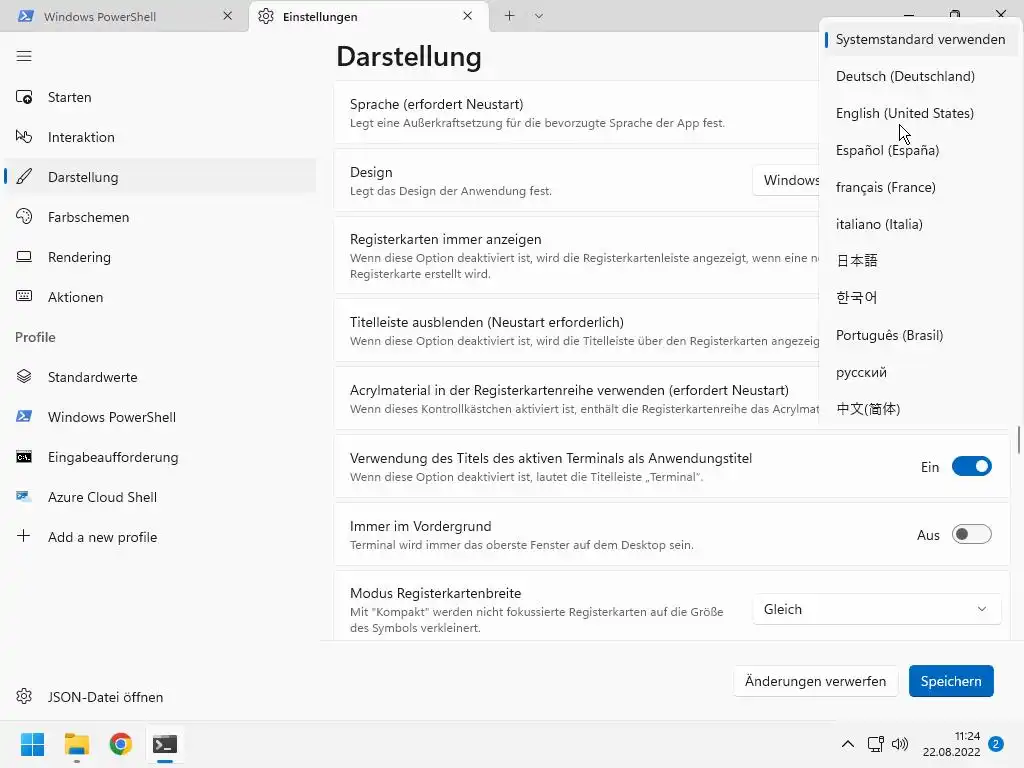Open Standardwerte profile settings
1024x768 pixels.
click(x=160, y=377)
